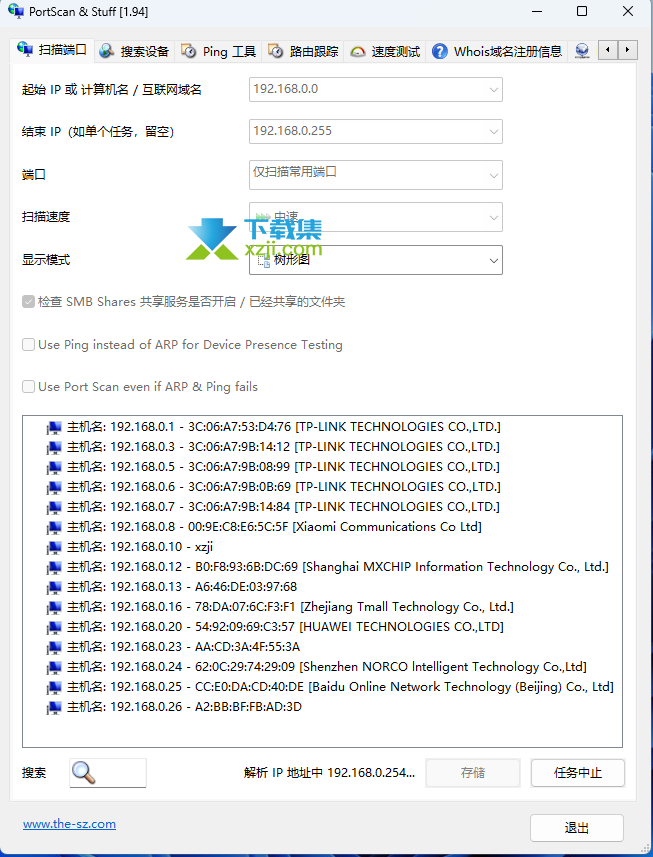Click the computer icon for host 192.168.0.24
Image resolution: width=653 pixels, height=857 pixels.
pos(54,667)
